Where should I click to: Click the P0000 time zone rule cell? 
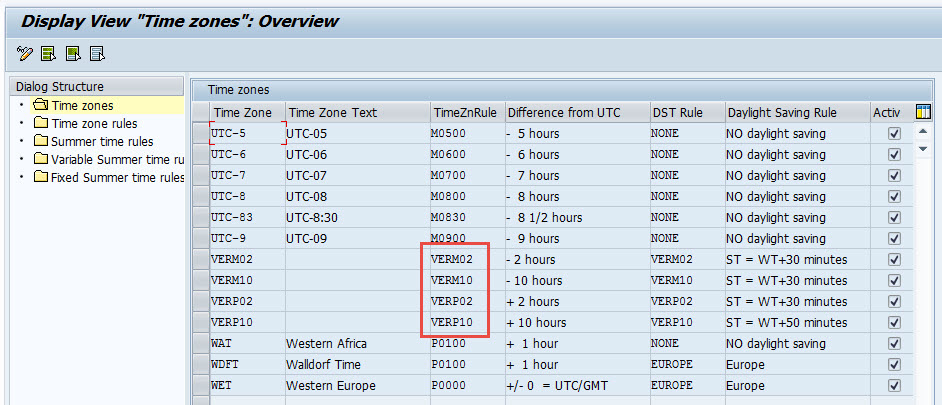[x=467, y=386]
